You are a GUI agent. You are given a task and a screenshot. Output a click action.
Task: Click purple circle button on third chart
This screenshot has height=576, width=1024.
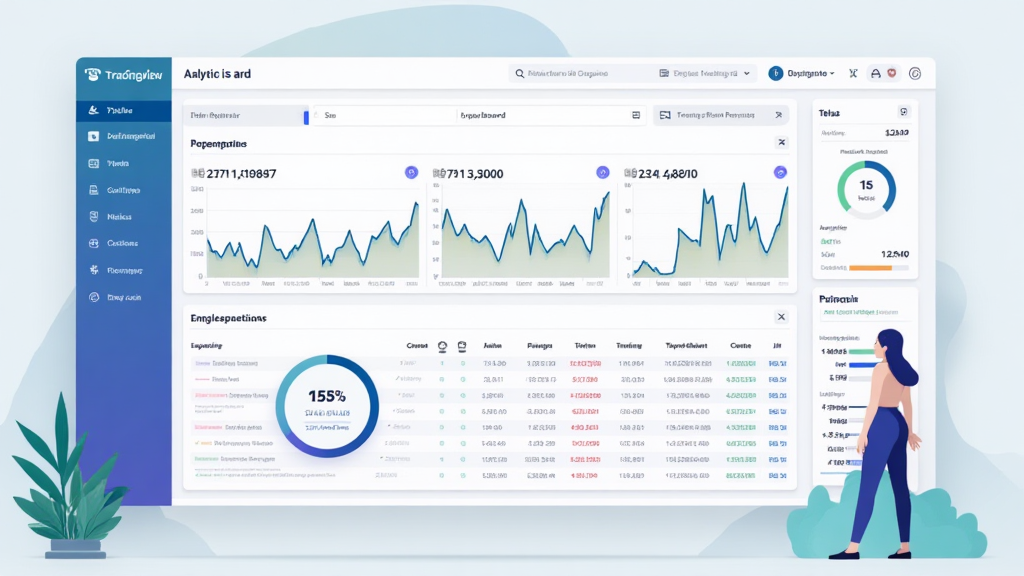coord(780,172)
